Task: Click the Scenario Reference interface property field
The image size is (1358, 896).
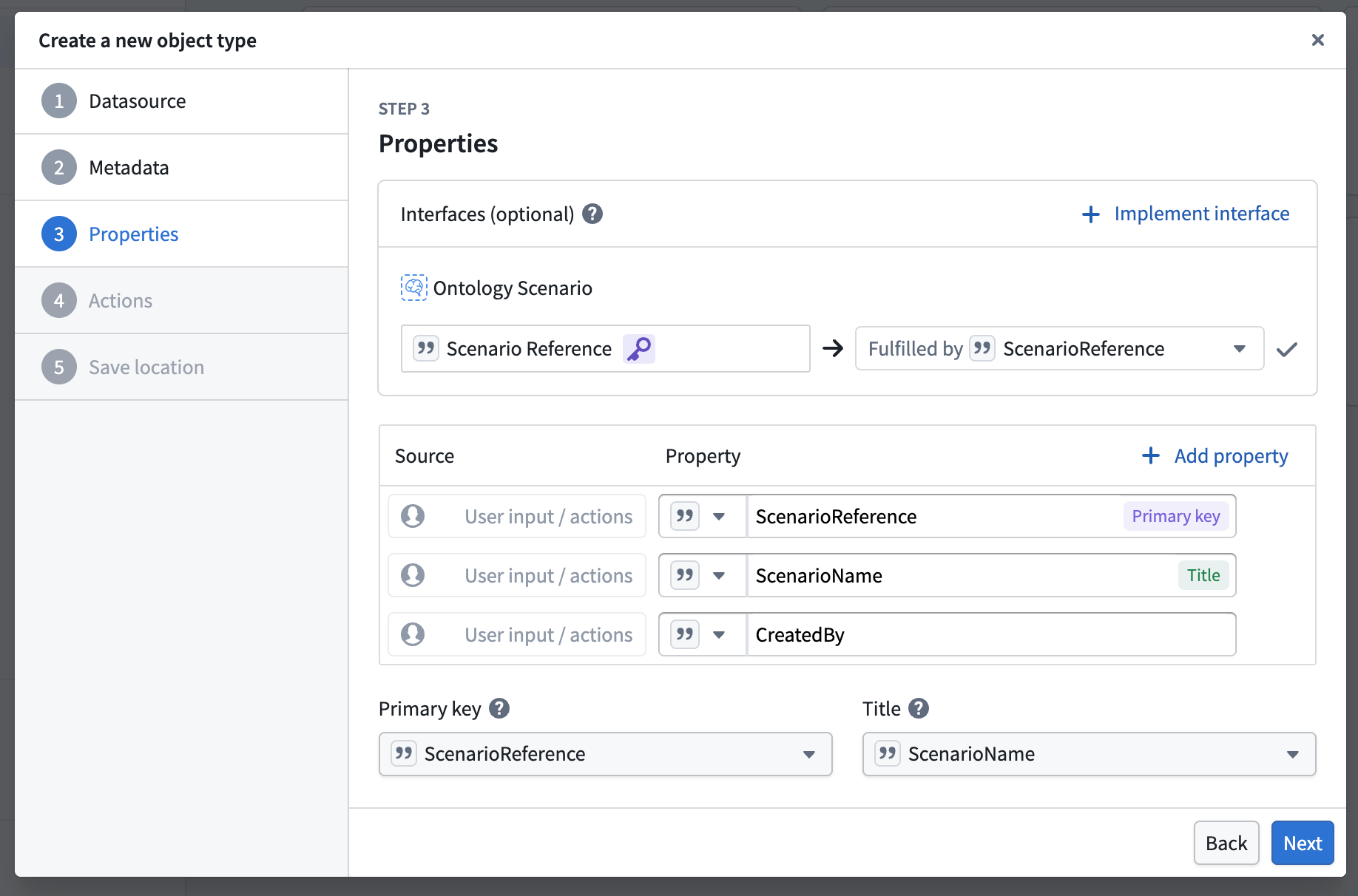Action: pos(605,348)
